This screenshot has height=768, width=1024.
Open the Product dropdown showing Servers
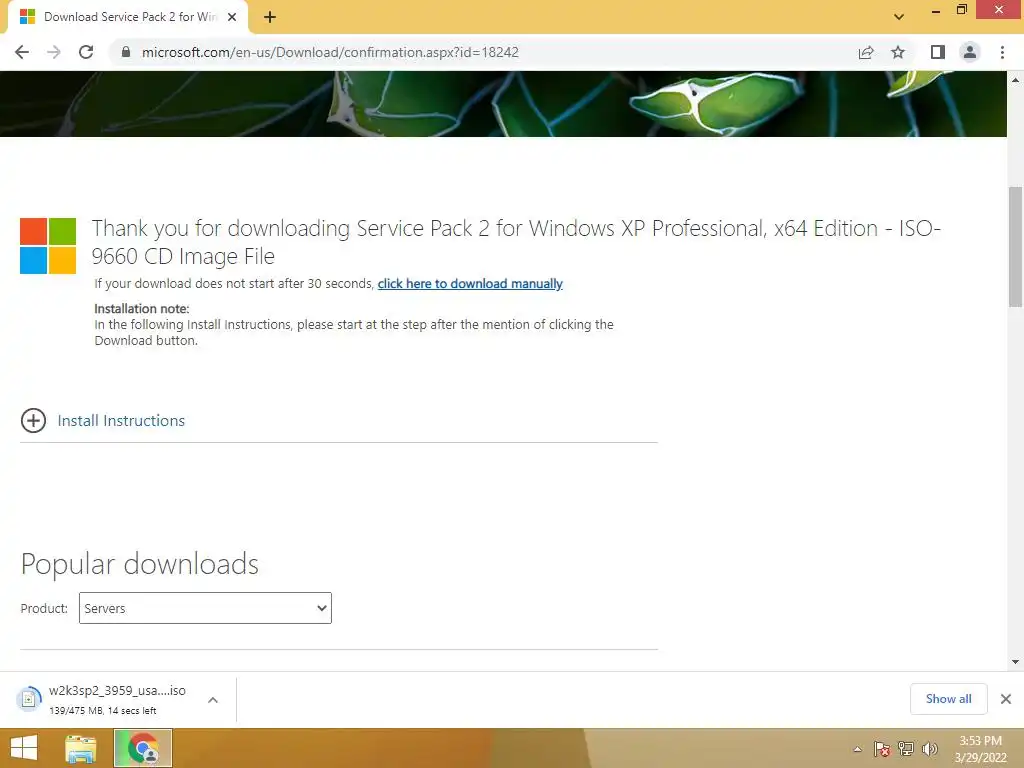pyautogui.click(x=205, y=608)
